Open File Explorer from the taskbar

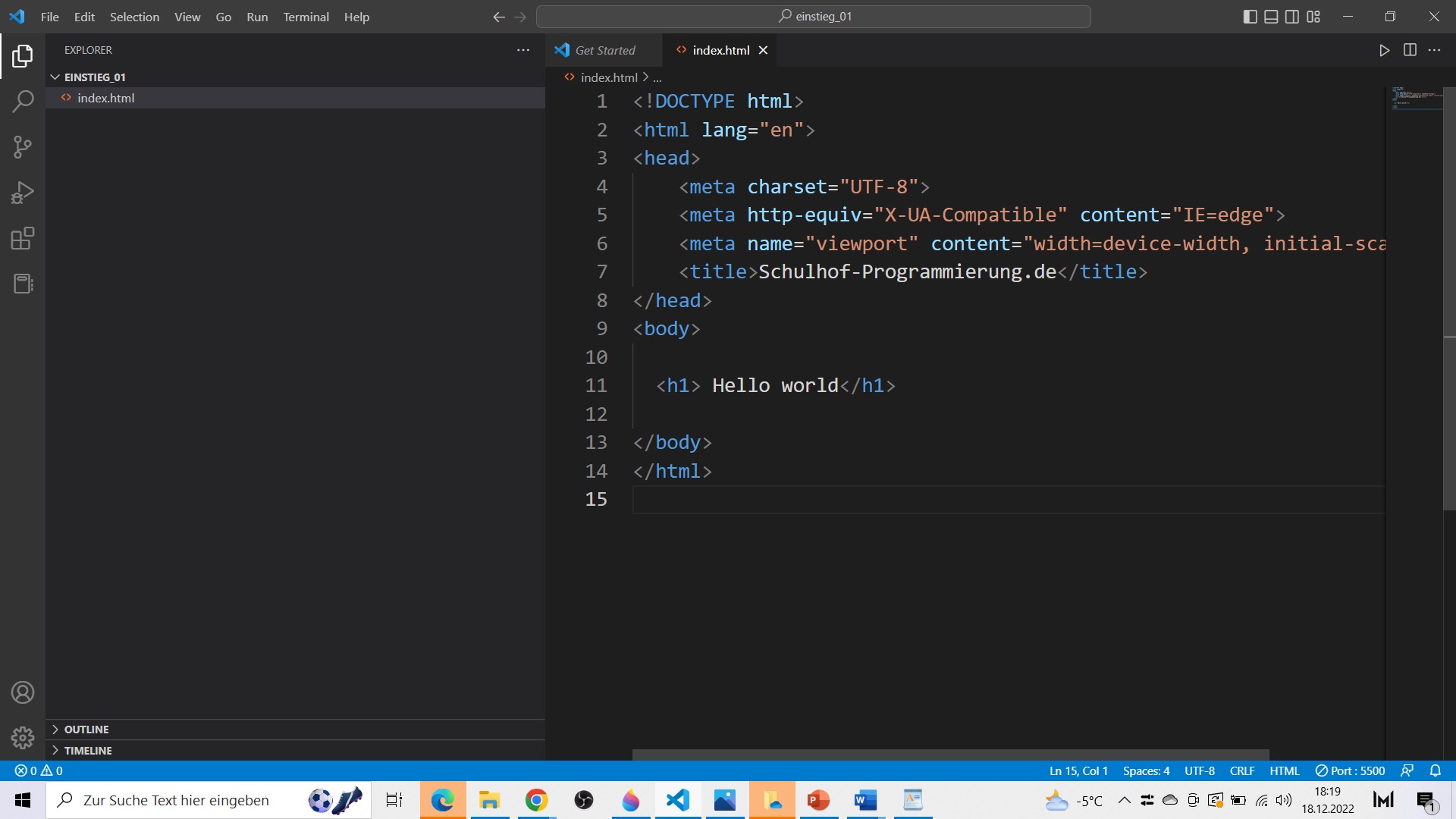point(490,800)
